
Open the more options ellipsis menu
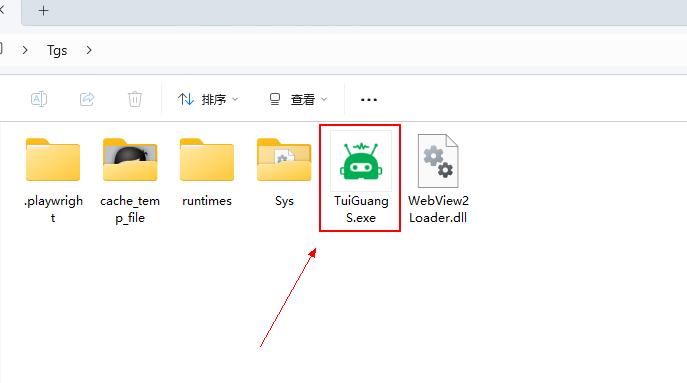point(368,100)
